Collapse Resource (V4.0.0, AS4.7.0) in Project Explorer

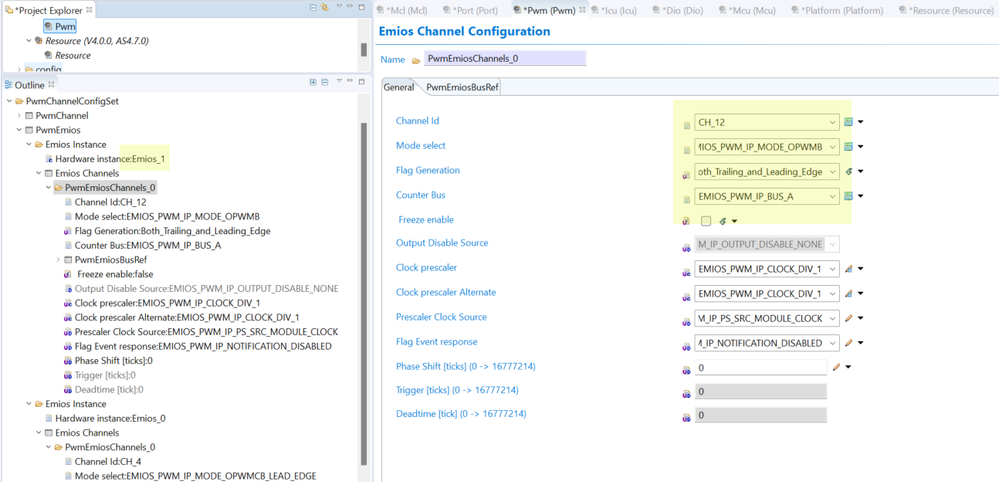click(29, 41)
